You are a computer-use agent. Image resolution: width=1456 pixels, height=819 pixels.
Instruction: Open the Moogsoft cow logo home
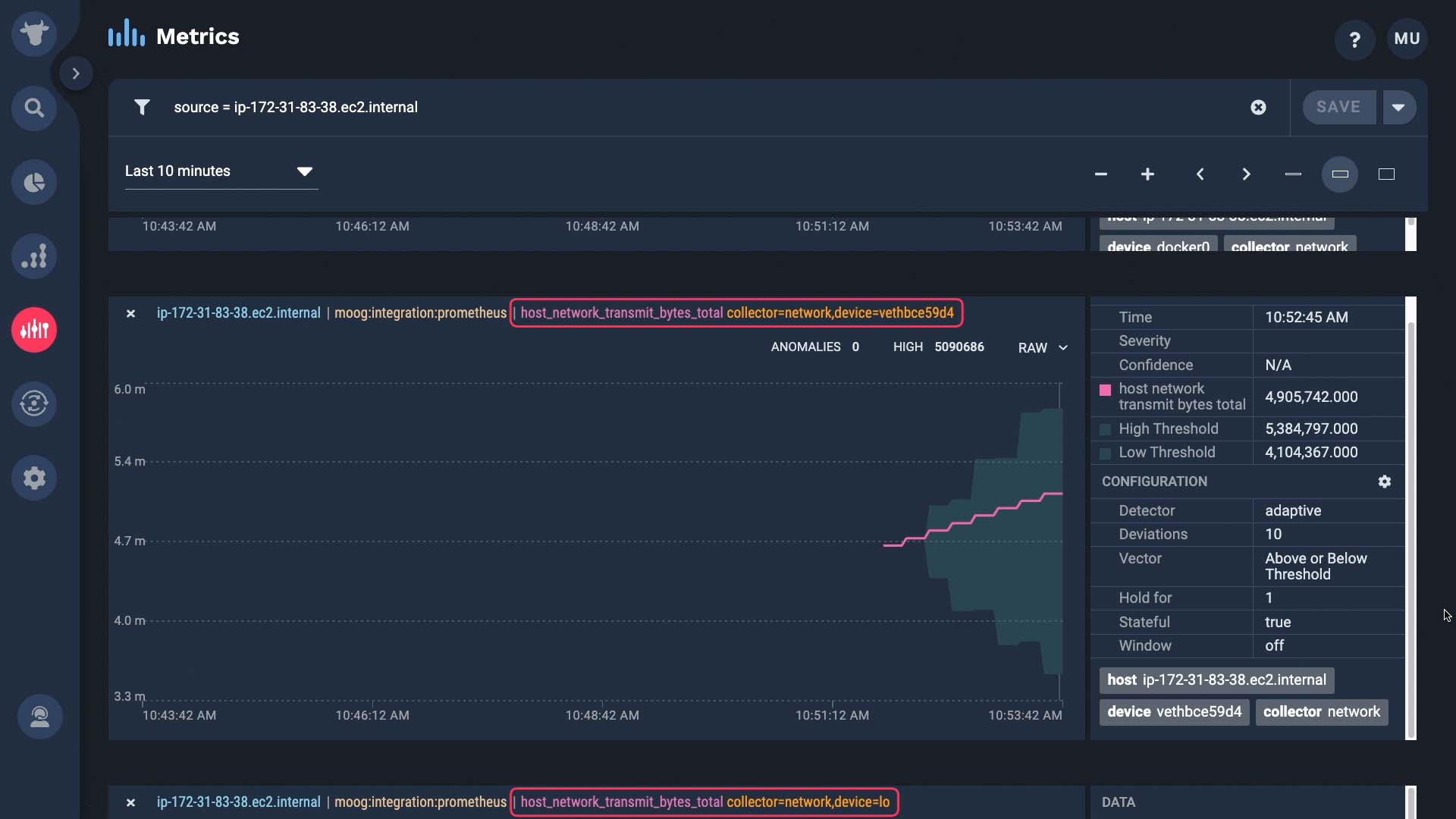34,33
